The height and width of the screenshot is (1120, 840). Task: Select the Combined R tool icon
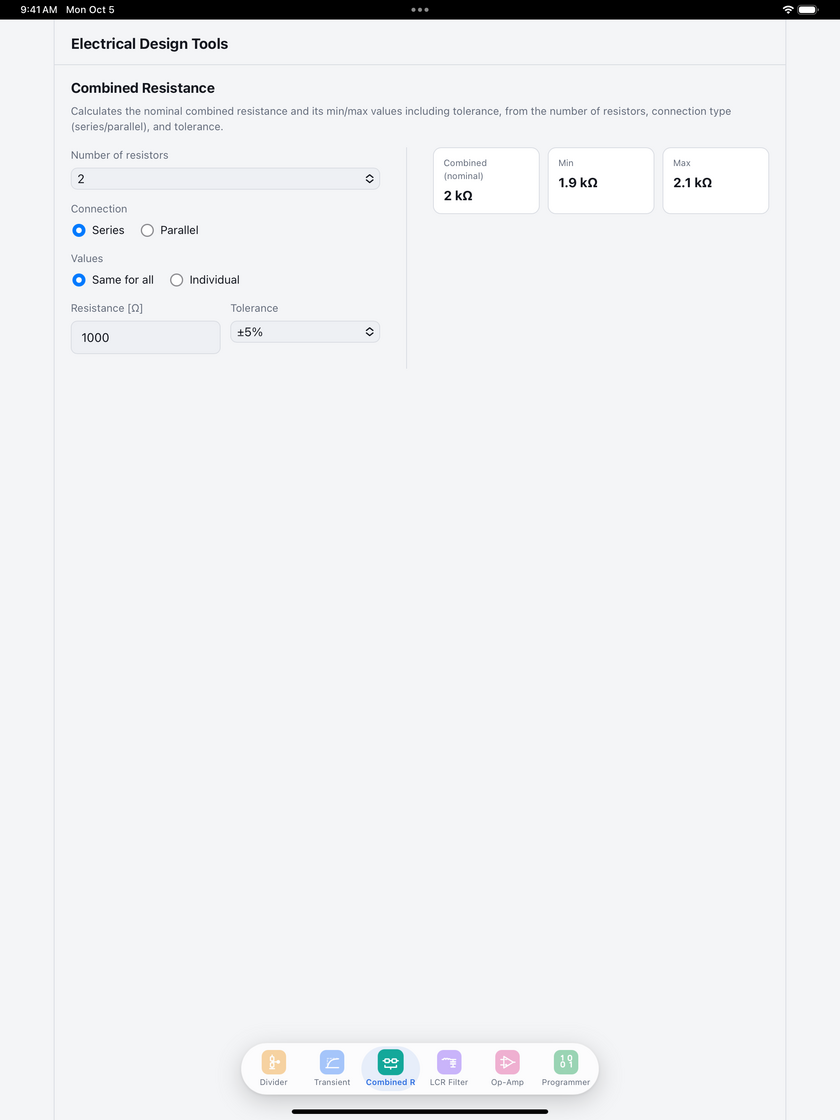(x=391, y=1062)
